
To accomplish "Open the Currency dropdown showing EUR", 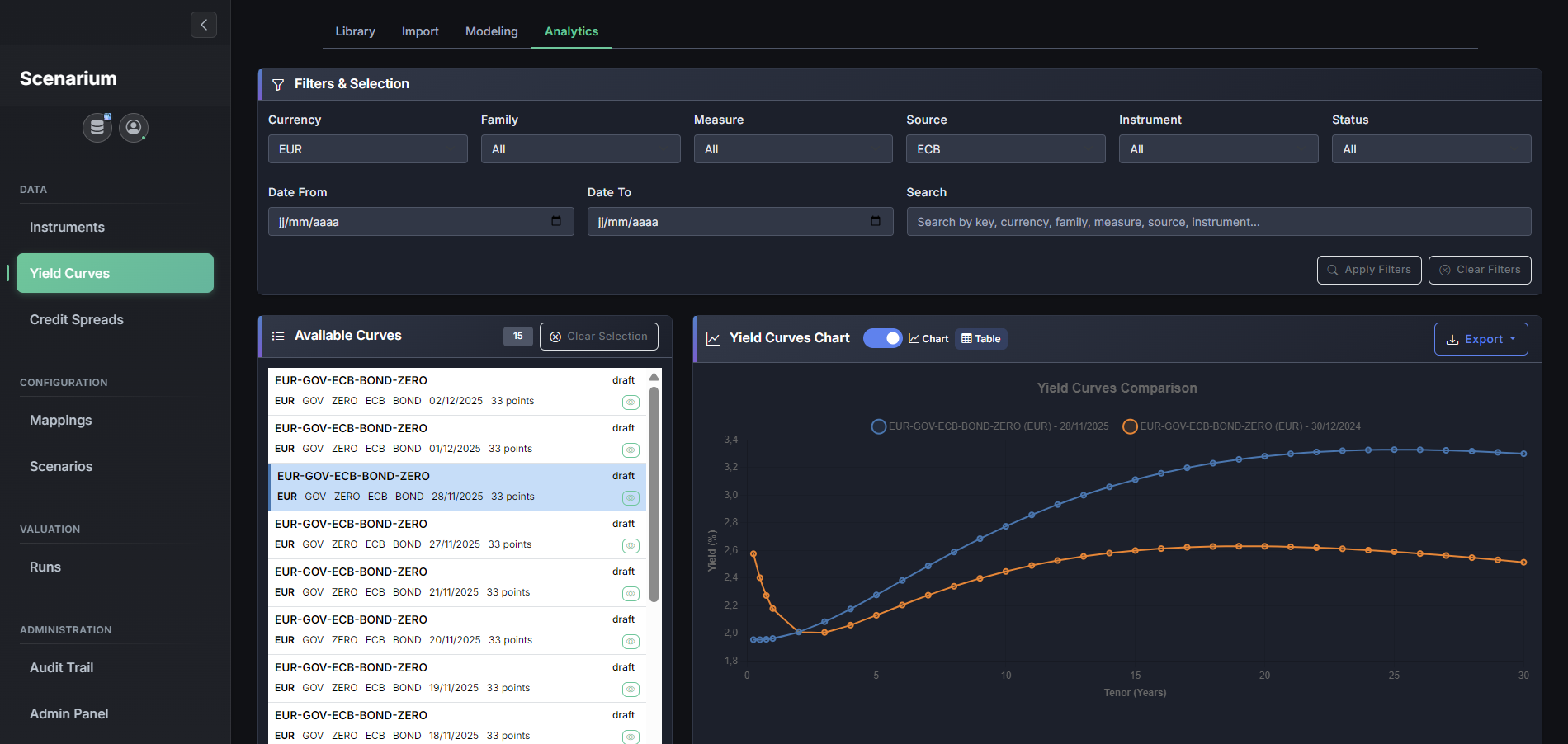I will click(367, 149).
